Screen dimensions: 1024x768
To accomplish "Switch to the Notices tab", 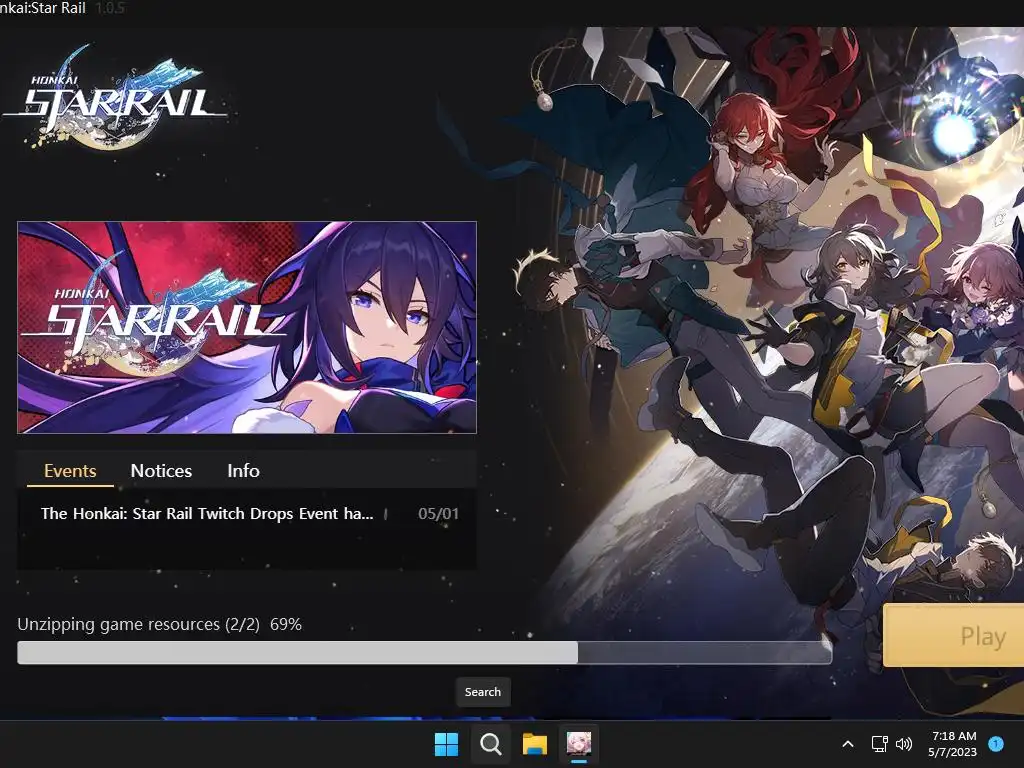I will tap(161, 471).
